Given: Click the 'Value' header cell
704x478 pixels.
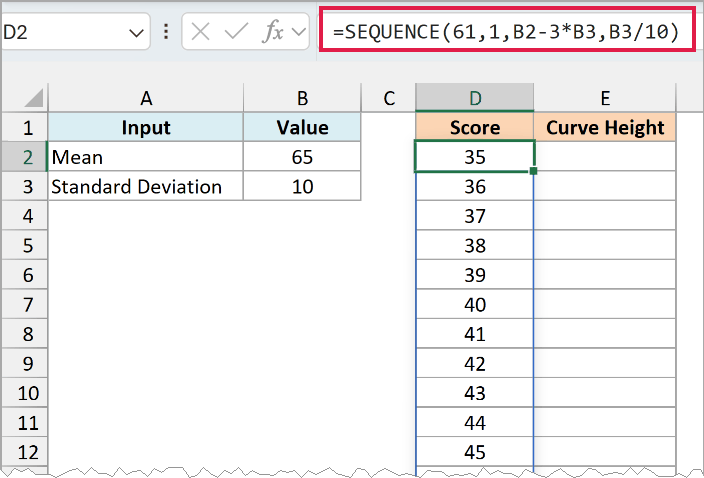Looking at the screenshot, I should [x=302, y=127].
